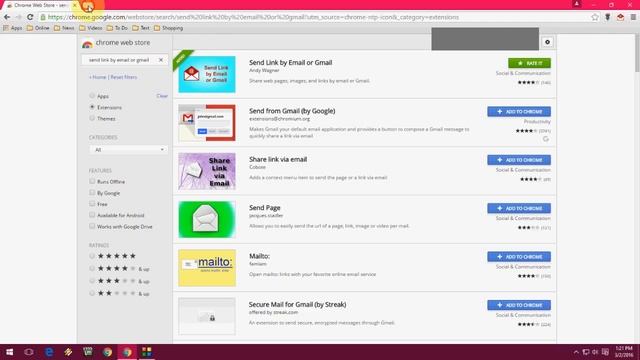Image resolution: width=640 pixels, height=360 pixels.
Task: Check Works with Google Drive filter
Action: coord(92,226)
